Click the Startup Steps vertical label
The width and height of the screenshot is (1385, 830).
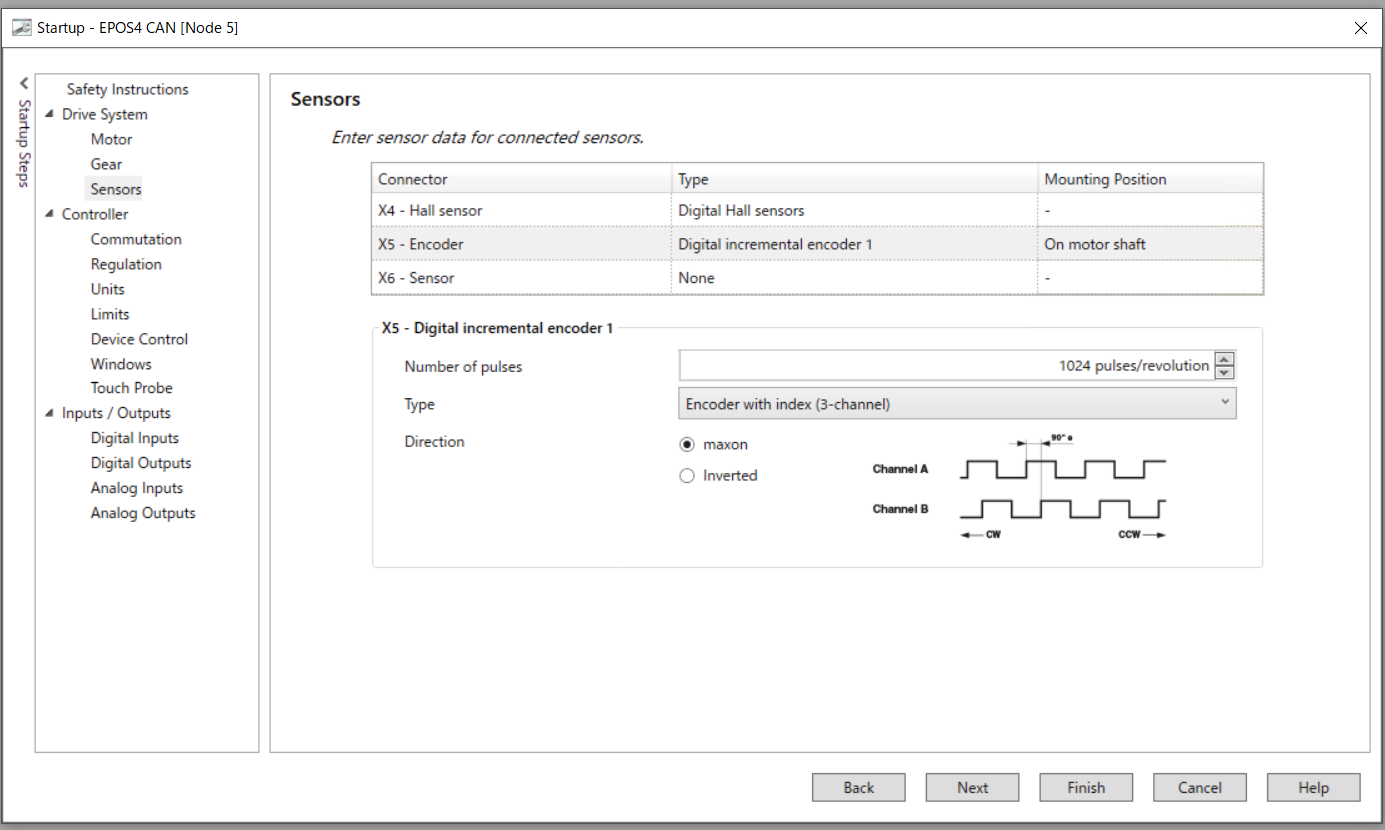pos(24,143)
